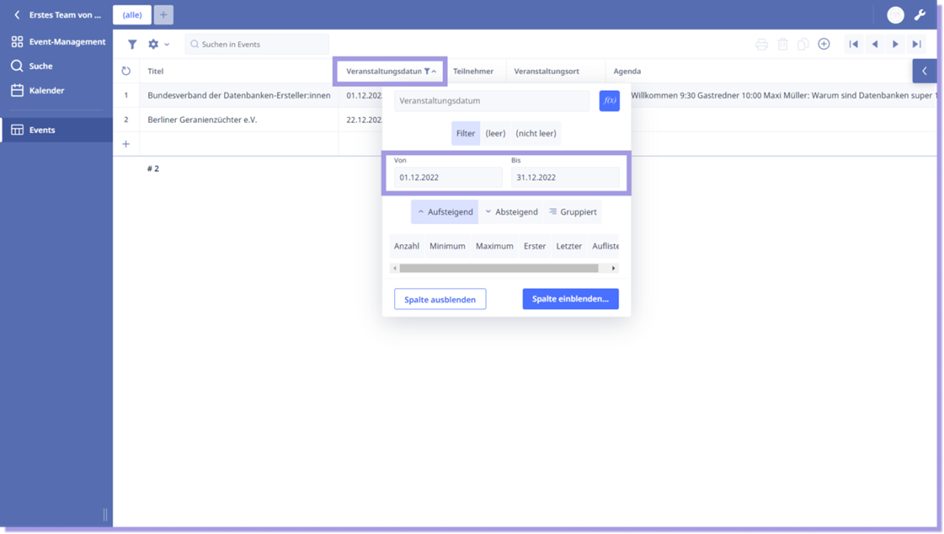The height and width of the screenshot is (534, 944).
Task: Go to next record arrow
Action: [895, 44]
